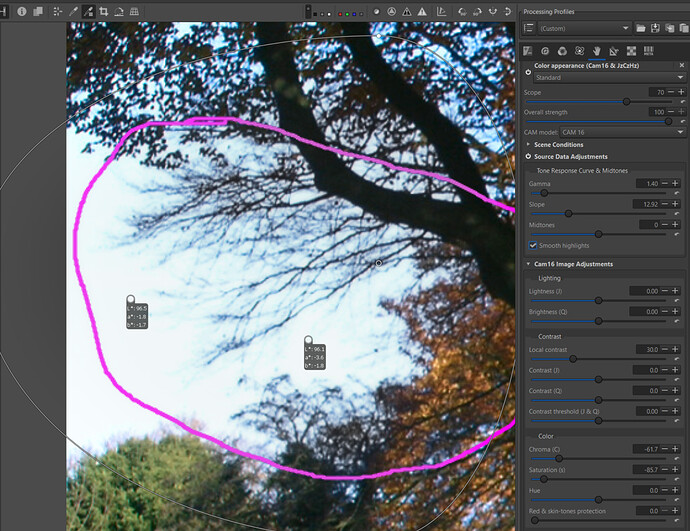Select the perspective correction tool

point(134,11)
